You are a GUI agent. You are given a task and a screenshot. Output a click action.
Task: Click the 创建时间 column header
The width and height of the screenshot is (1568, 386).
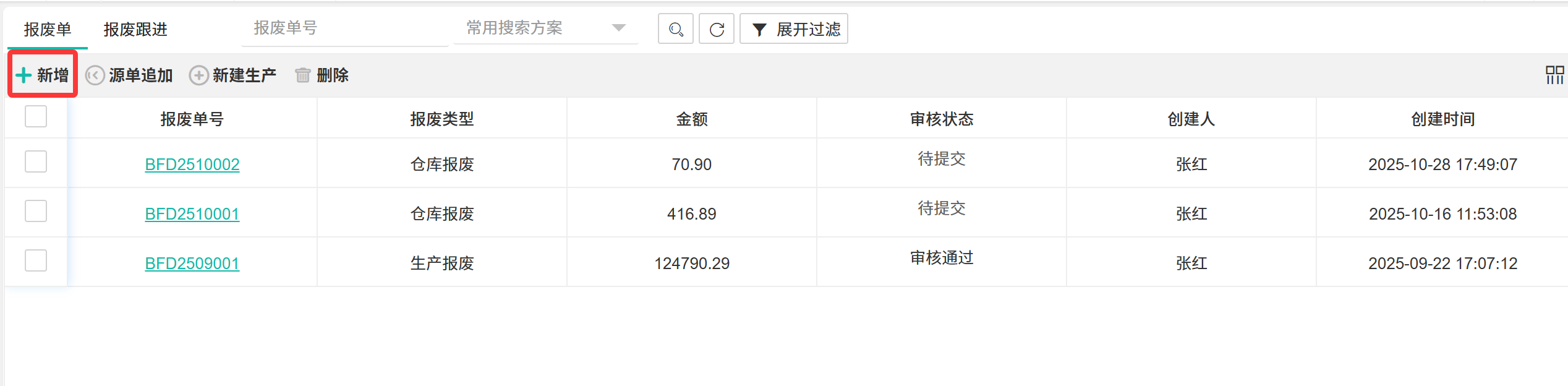(x=1442, y=119)
